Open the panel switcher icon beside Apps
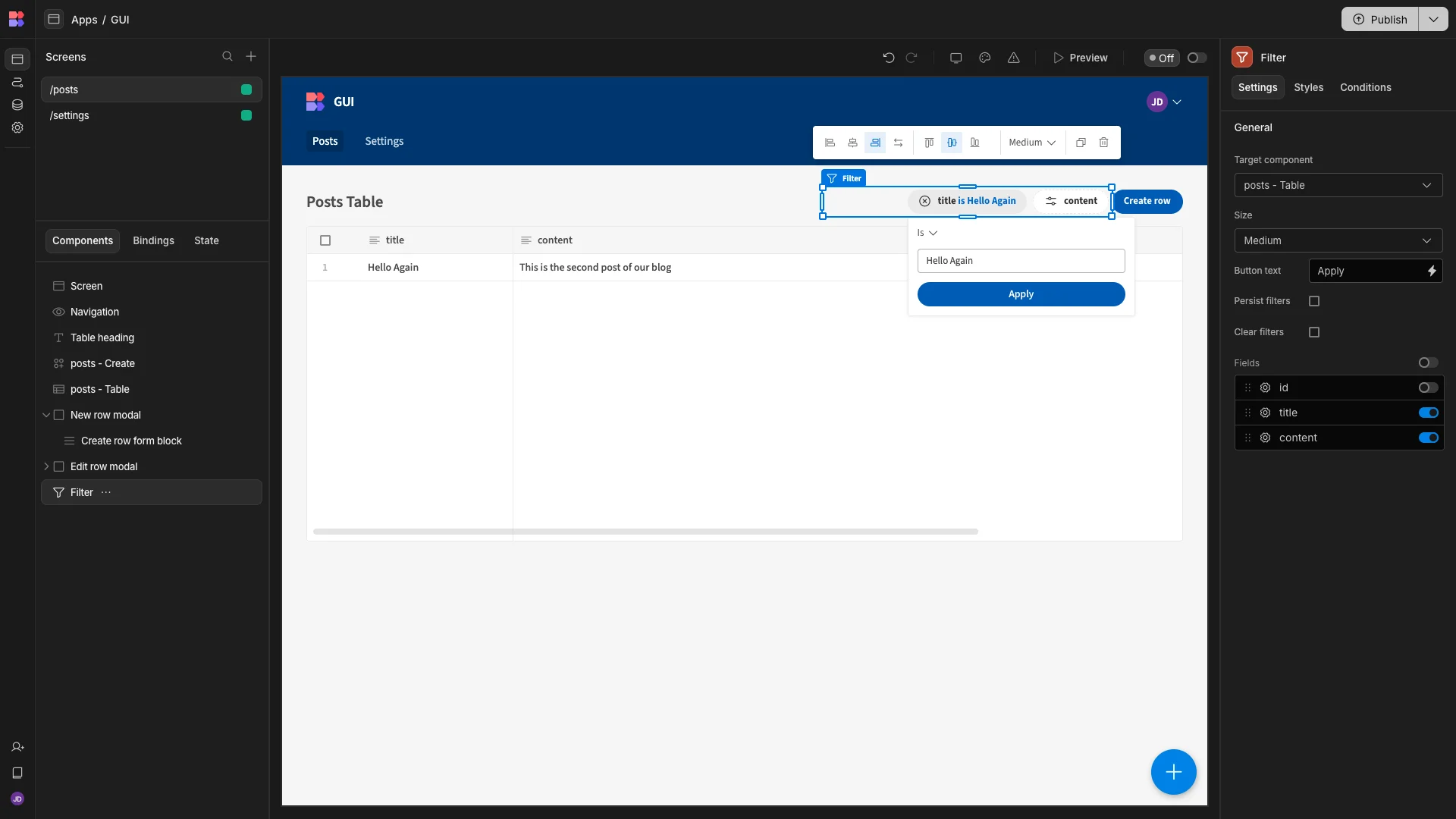The width and height of the screenshot is (1456, 819). click(53, 19)
